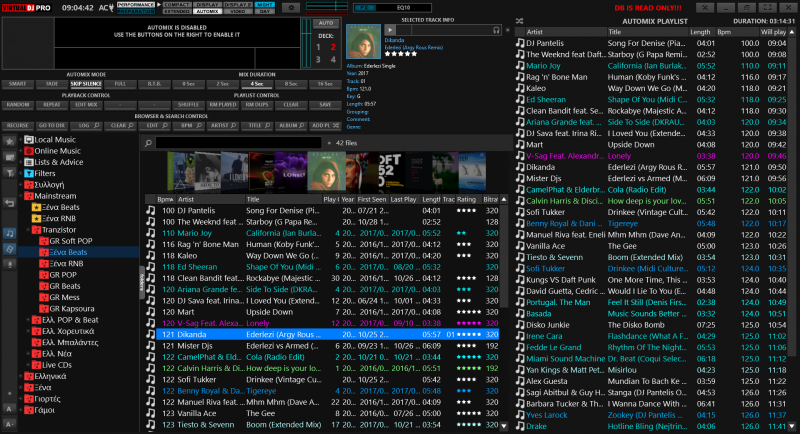Click the AC power plug indicator
The image size is (800, 434).
pos(106,8)
